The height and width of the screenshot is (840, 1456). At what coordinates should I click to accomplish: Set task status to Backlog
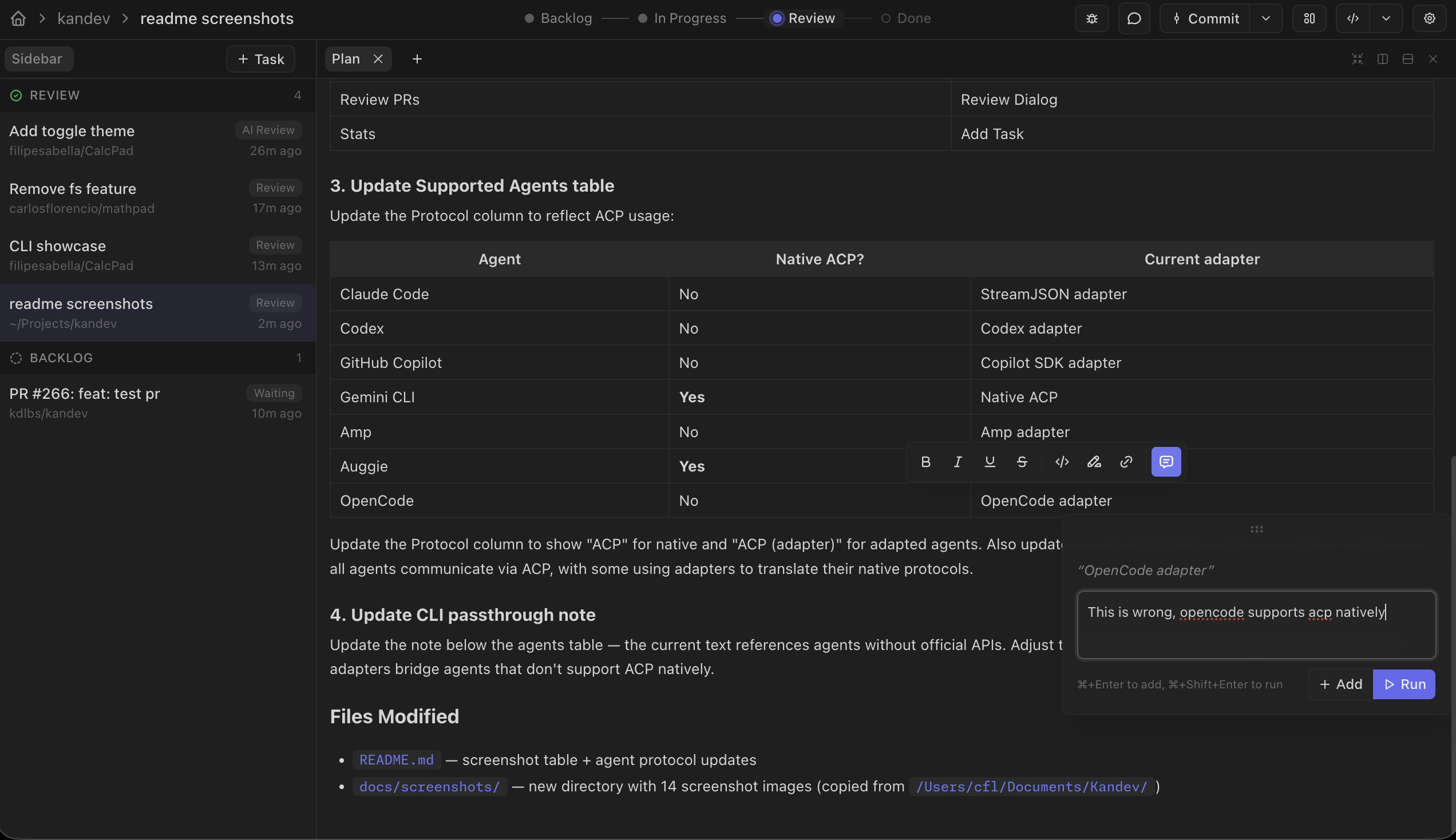(558, 18)
